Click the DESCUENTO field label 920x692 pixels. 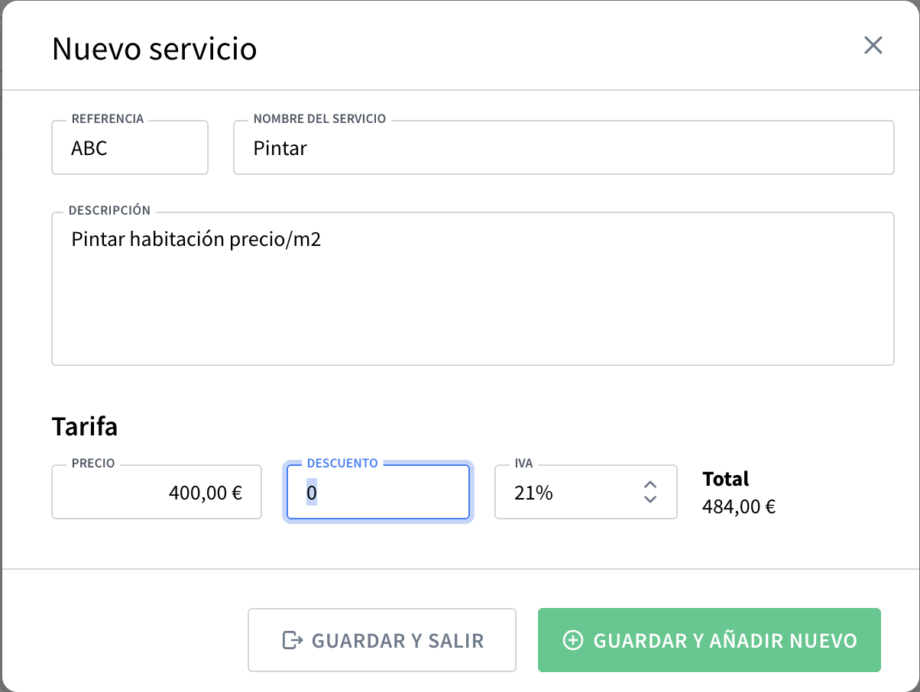coord(342,464)
